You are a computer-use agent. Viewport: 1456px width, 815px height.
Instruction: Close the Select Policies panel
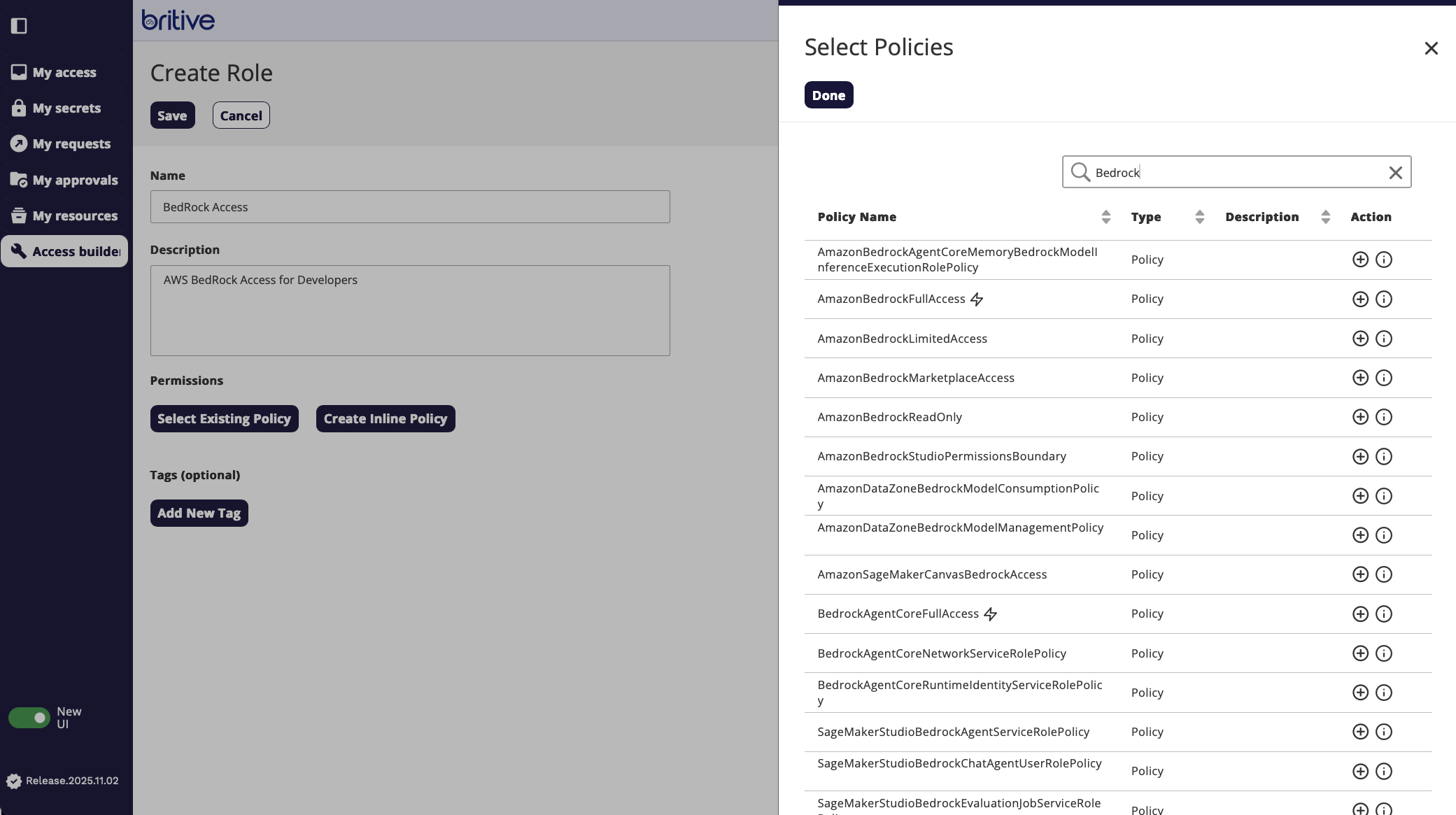tap(1431, 48)
